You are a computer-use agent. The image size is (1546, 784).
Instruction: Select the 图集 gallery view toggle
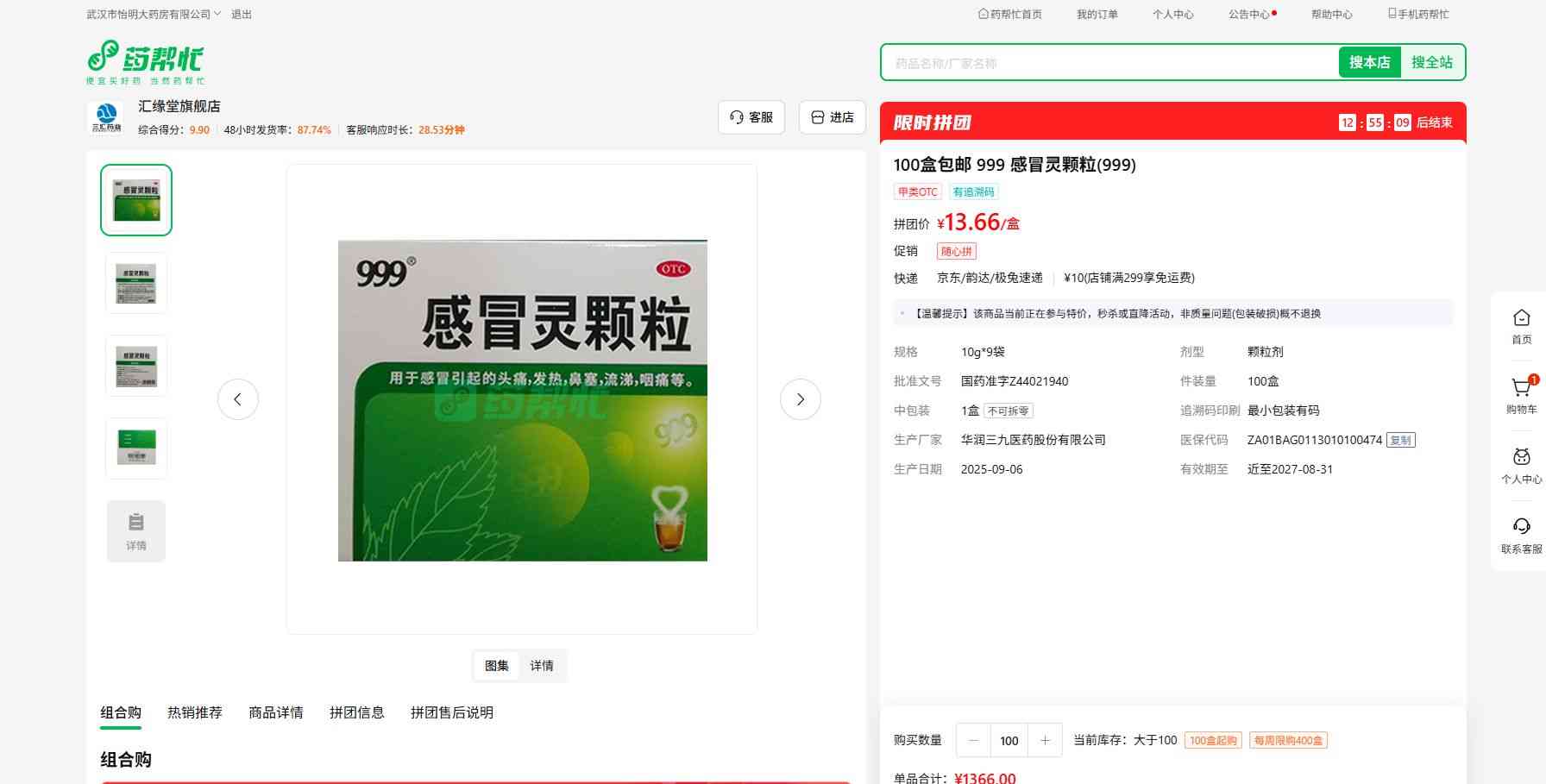pyautogui.click(x=497, y=666)
